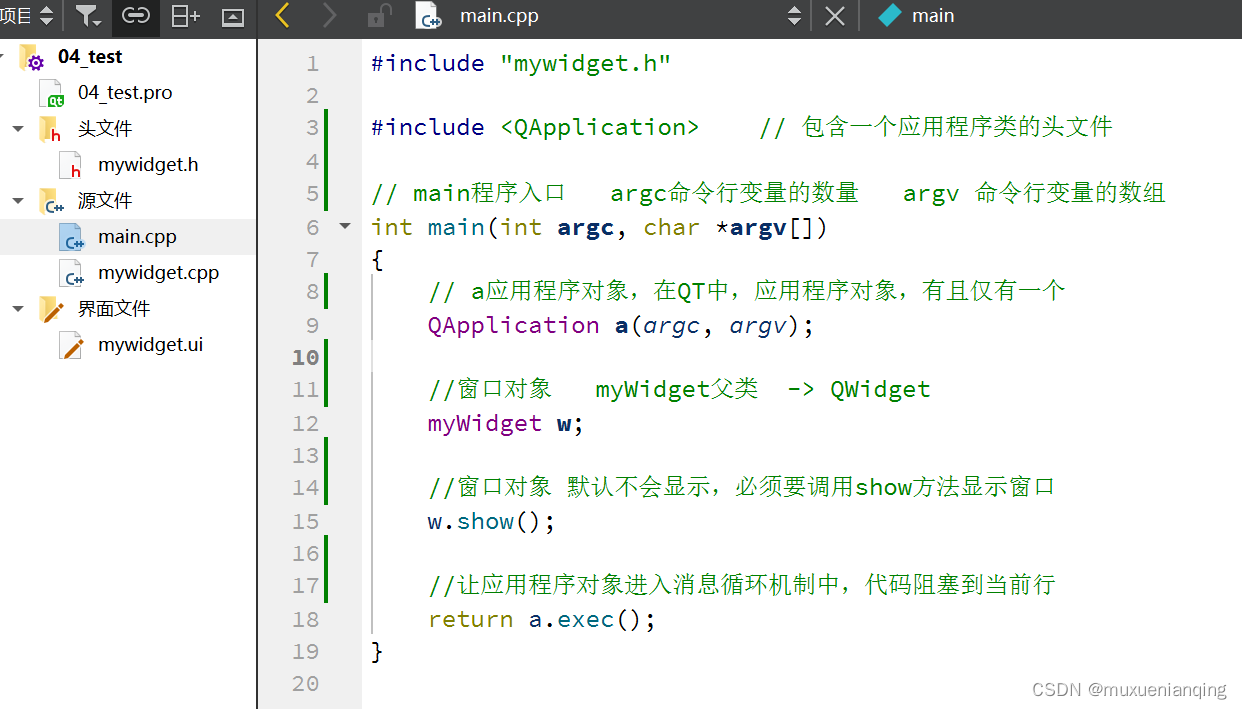Collapse the 头文件 tree group
The width and height of the screenshot is (1242, 709).
coord(18,128)
